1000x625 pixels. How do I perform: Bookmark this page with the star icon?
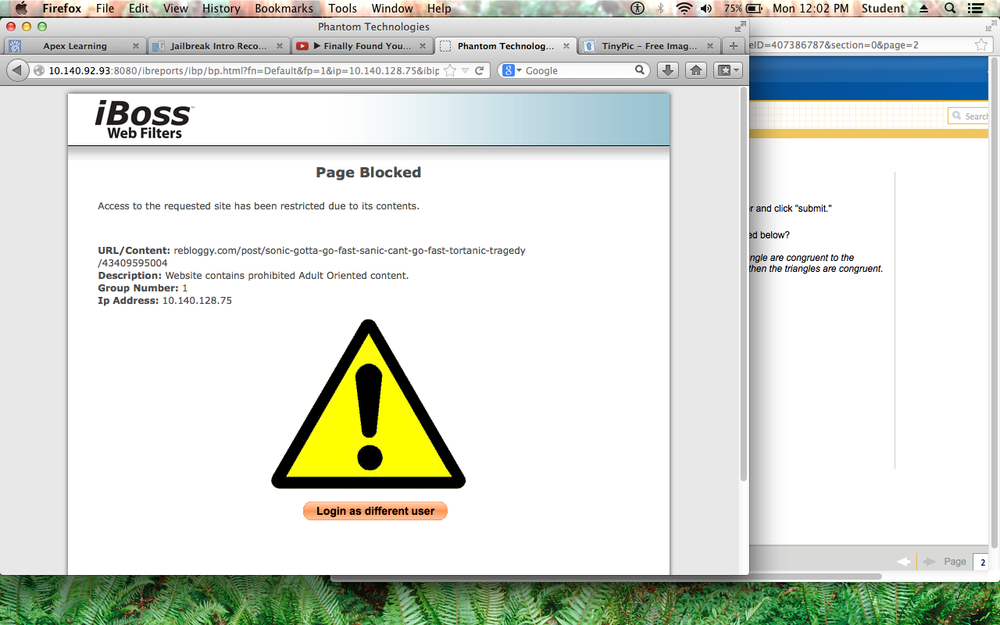(x=450, y=70)
